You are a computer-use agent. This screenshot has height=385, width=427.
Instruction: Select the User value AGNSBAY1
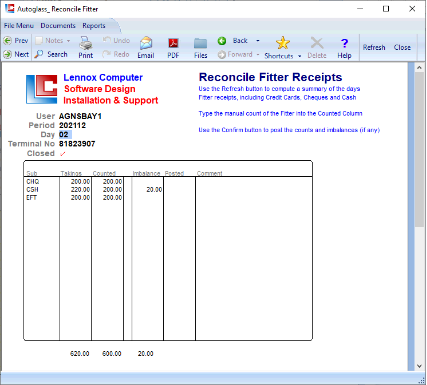click(x=80, y=116)
